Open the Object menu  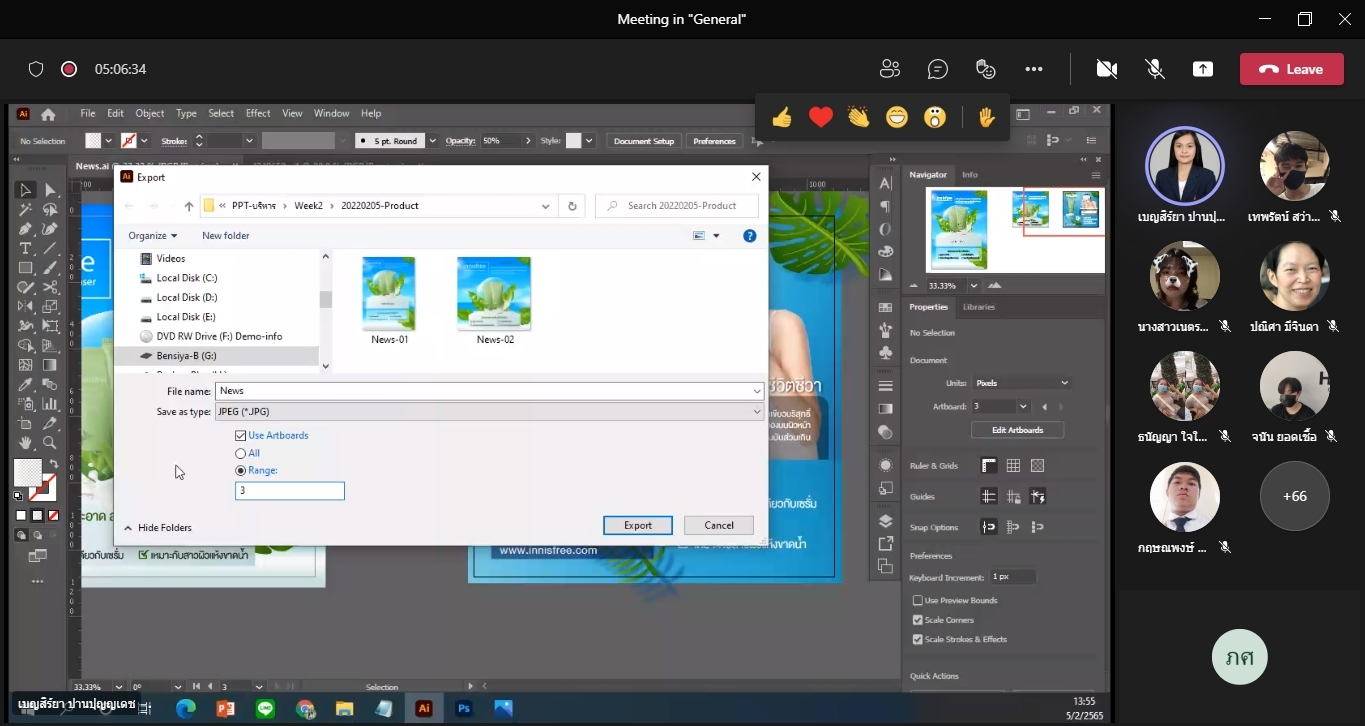pyautogui.click(x=150, y=113)
